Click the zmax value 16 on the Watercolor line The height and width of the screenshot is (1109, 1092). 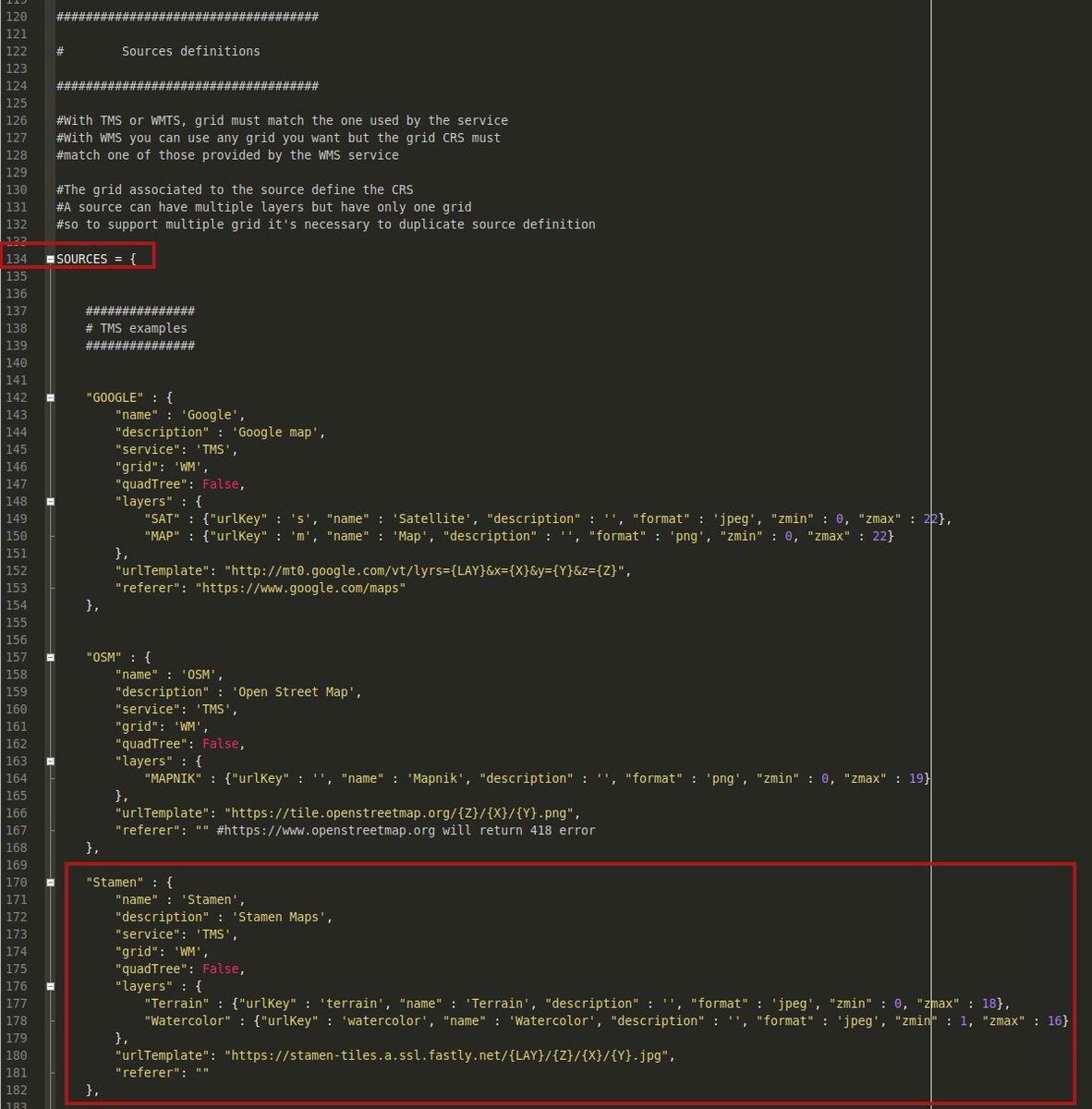coord(1055,1021)
